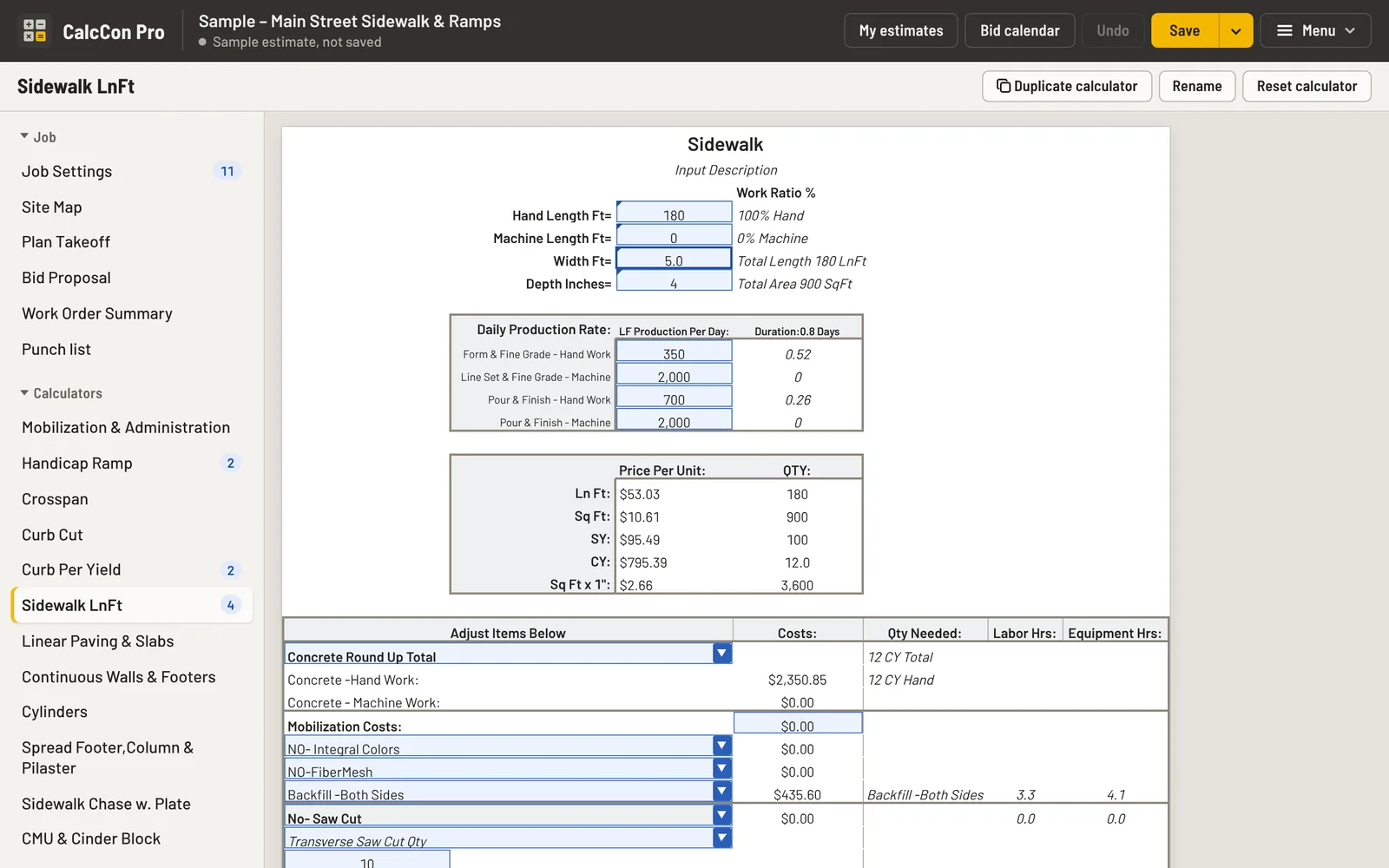Click the Machine Length Ft input field
This screenshot has width=1389, height=868.
pyautogui.click(x=674, y=236)
